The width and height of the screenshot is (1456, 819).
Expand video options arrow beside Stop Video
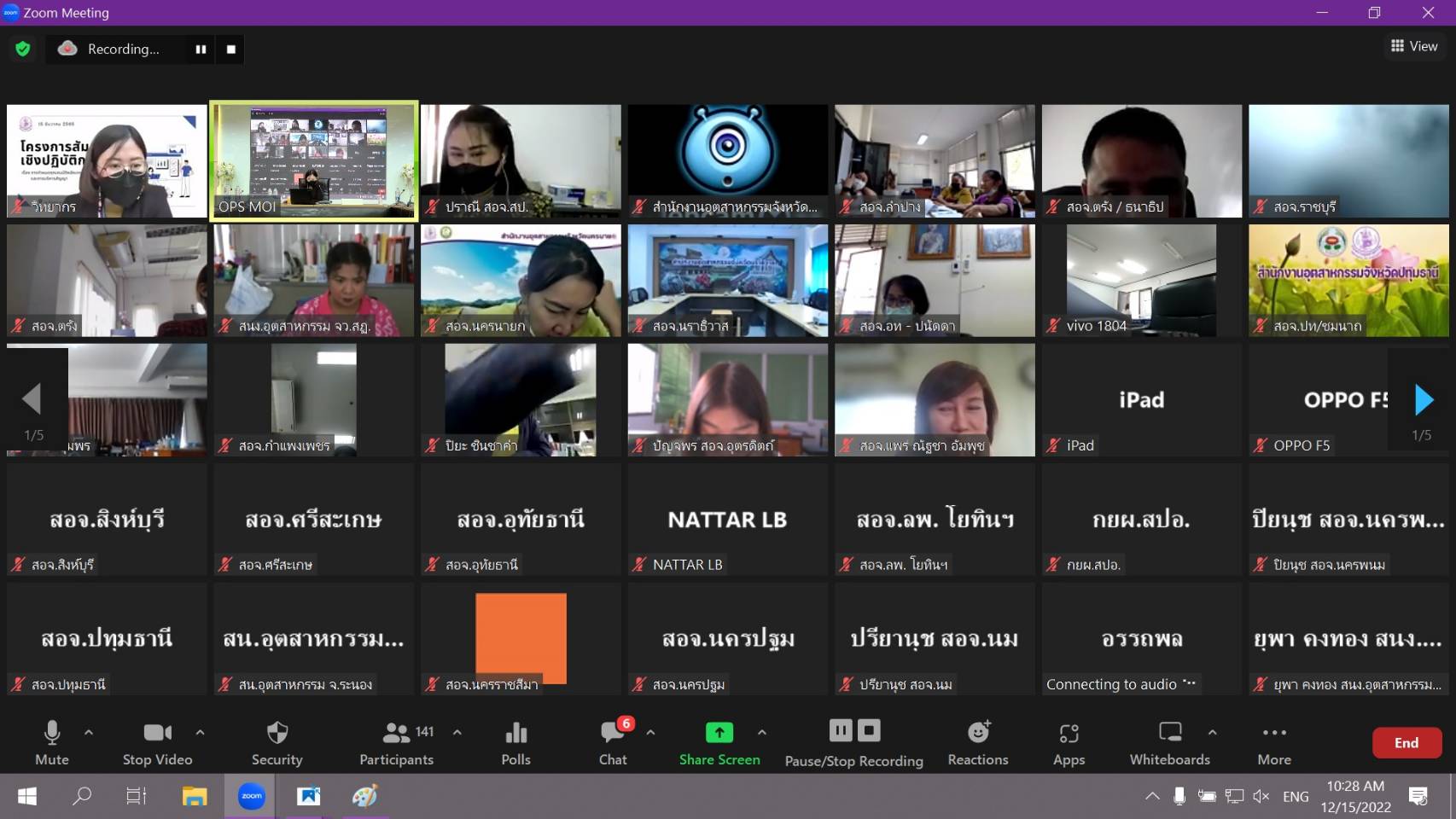point(200,732)
